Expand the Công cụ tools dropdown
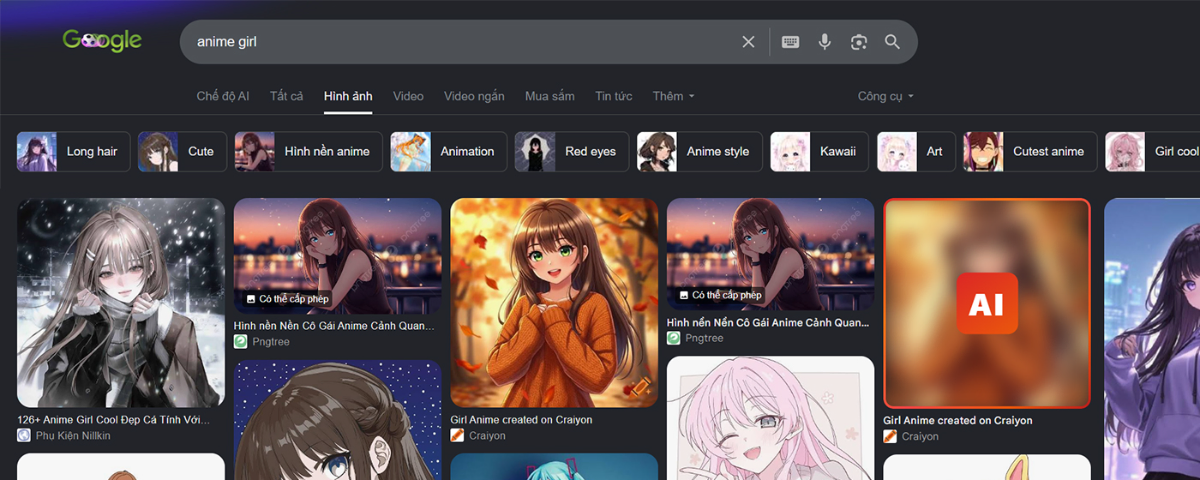 886,96
